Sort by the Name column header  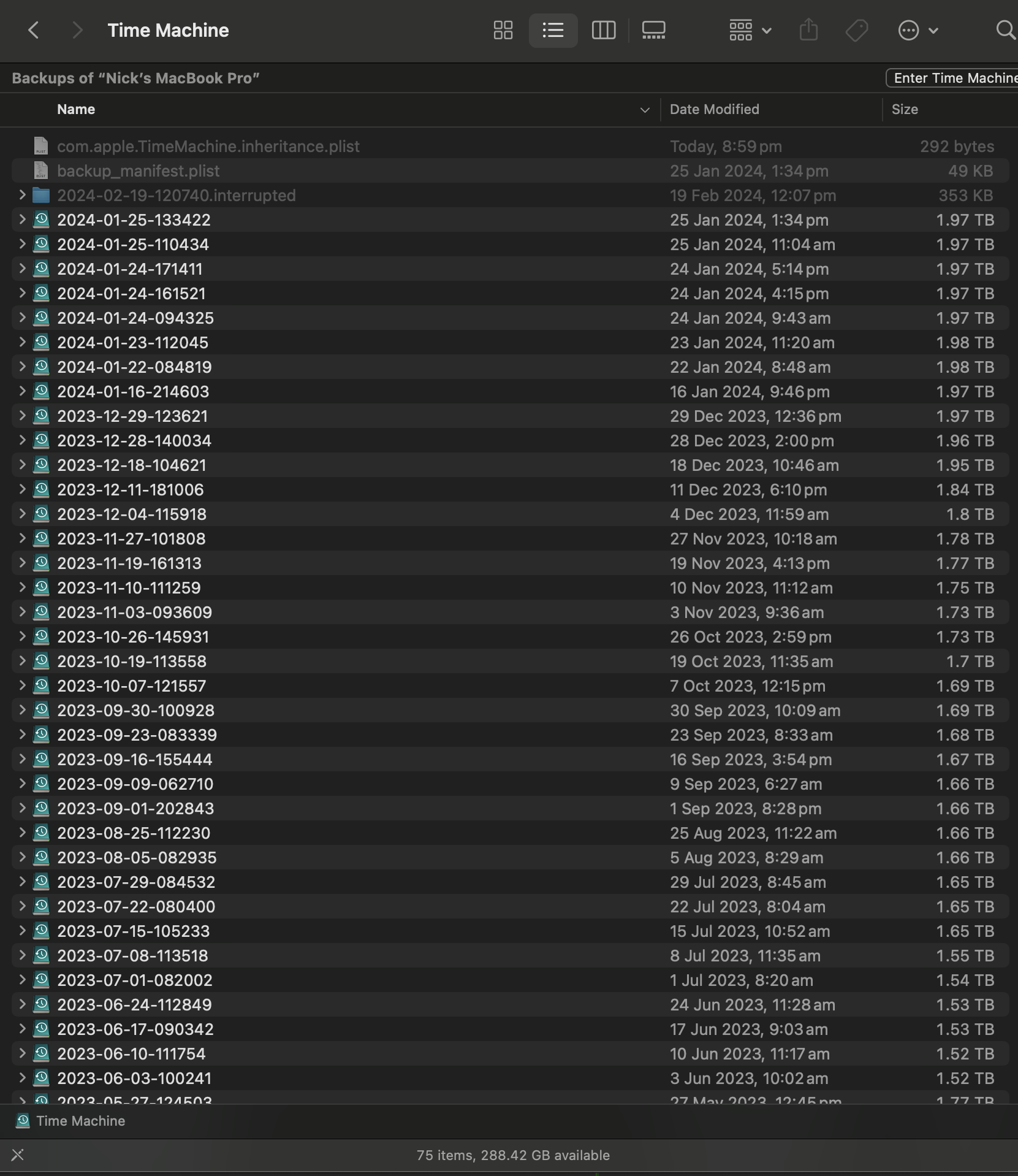76,109
